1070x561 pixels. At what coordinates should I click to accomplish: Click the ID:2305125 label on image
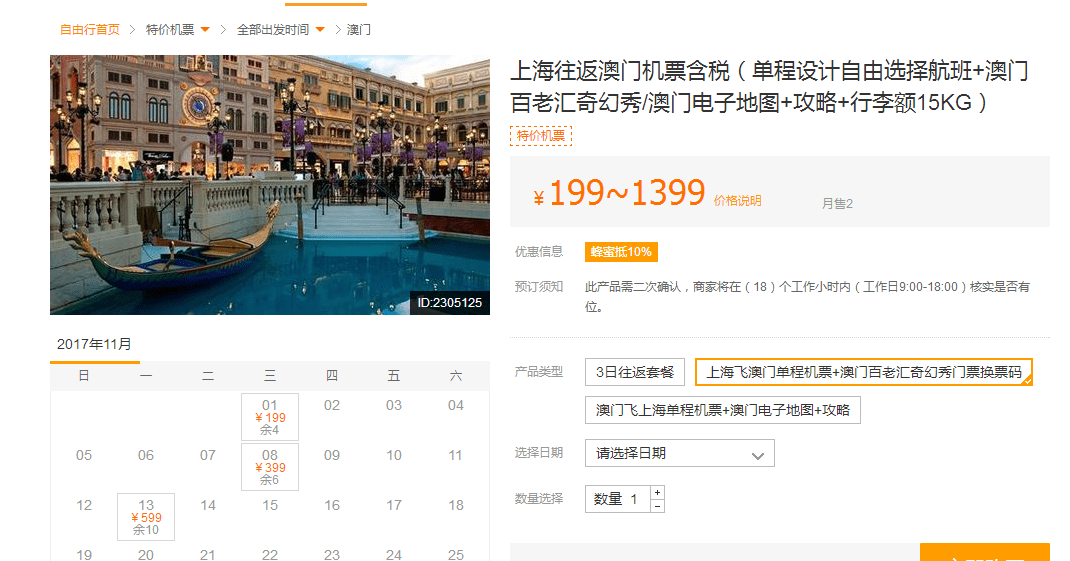click(450, 302)
